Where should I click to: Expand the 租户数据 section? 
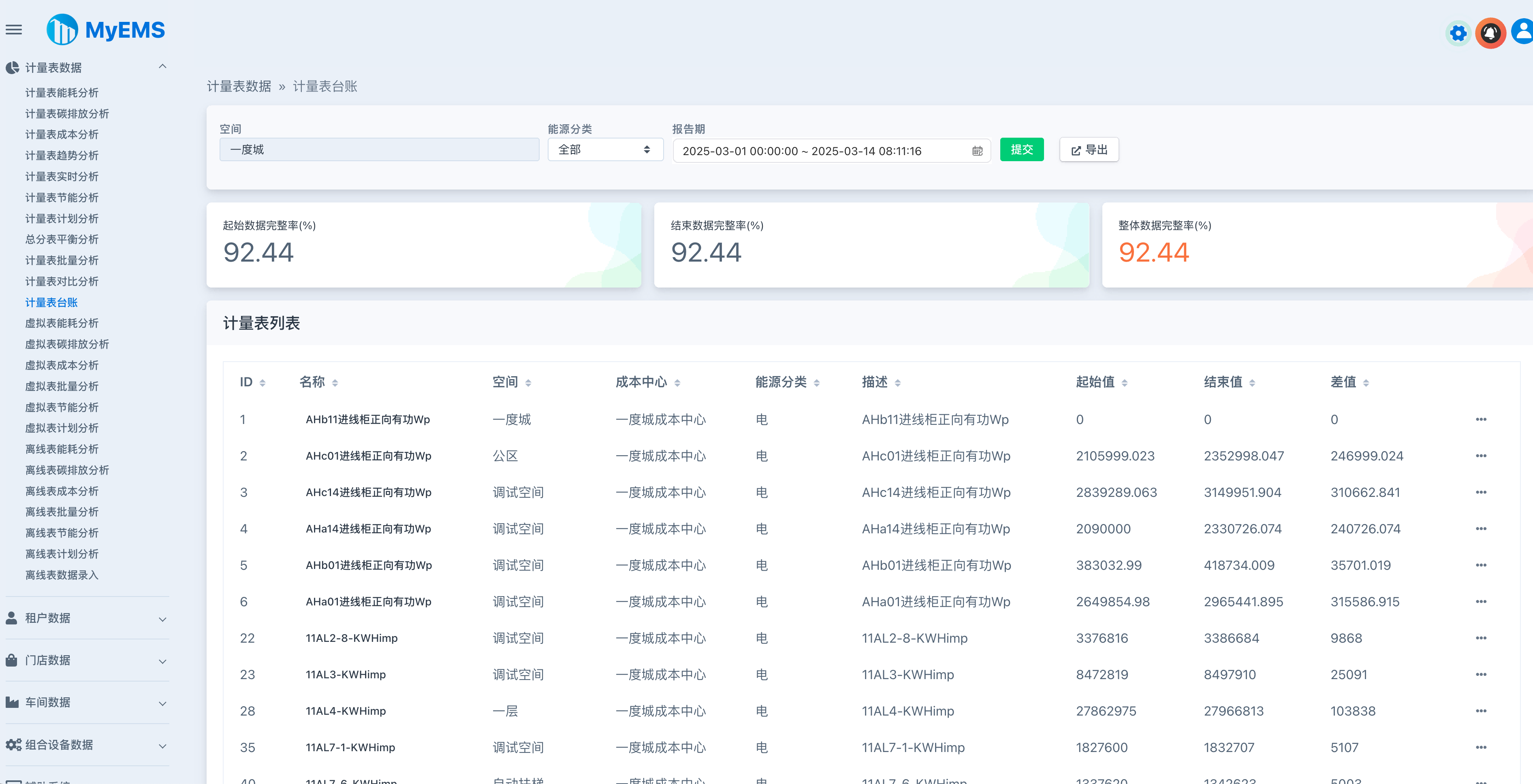(86, 618)
